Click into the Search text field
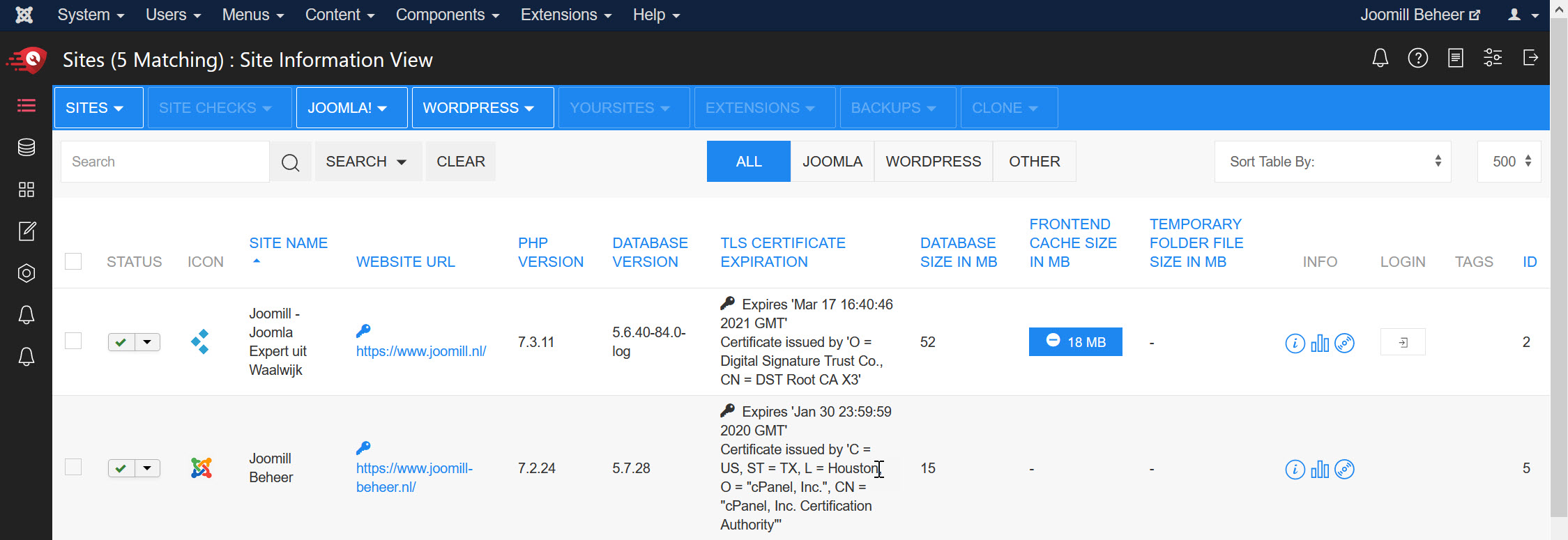Screen dimensions: 1568x540 click(x=165, y=162)
